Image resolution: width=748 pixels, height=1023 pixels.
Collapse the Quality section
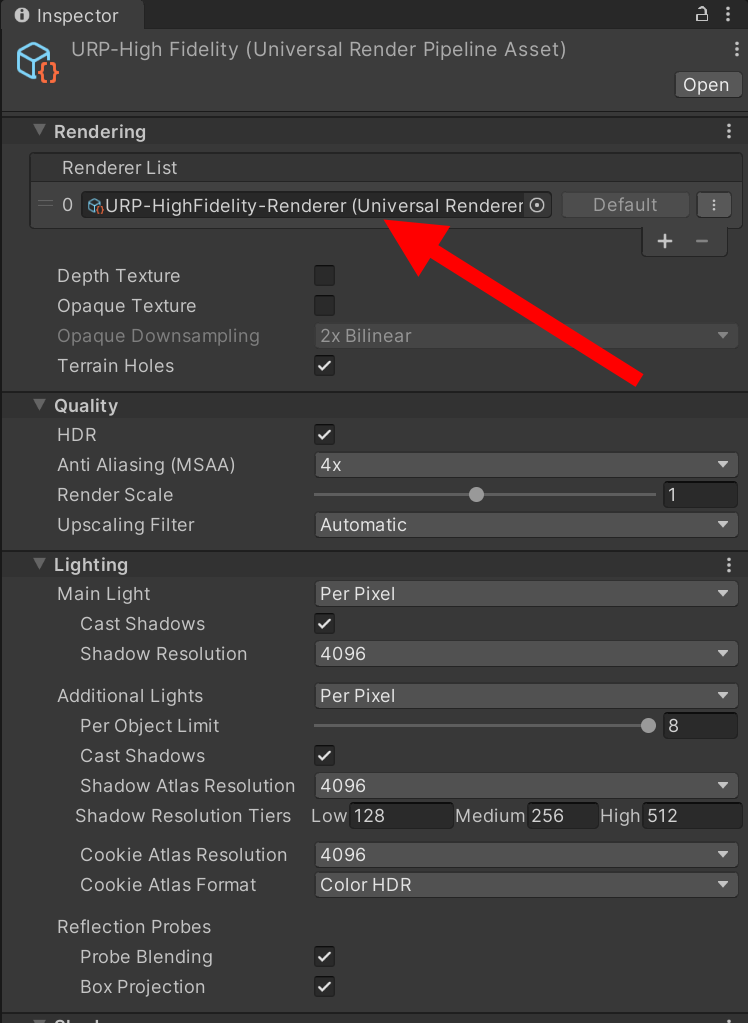(x=39, y=405)
